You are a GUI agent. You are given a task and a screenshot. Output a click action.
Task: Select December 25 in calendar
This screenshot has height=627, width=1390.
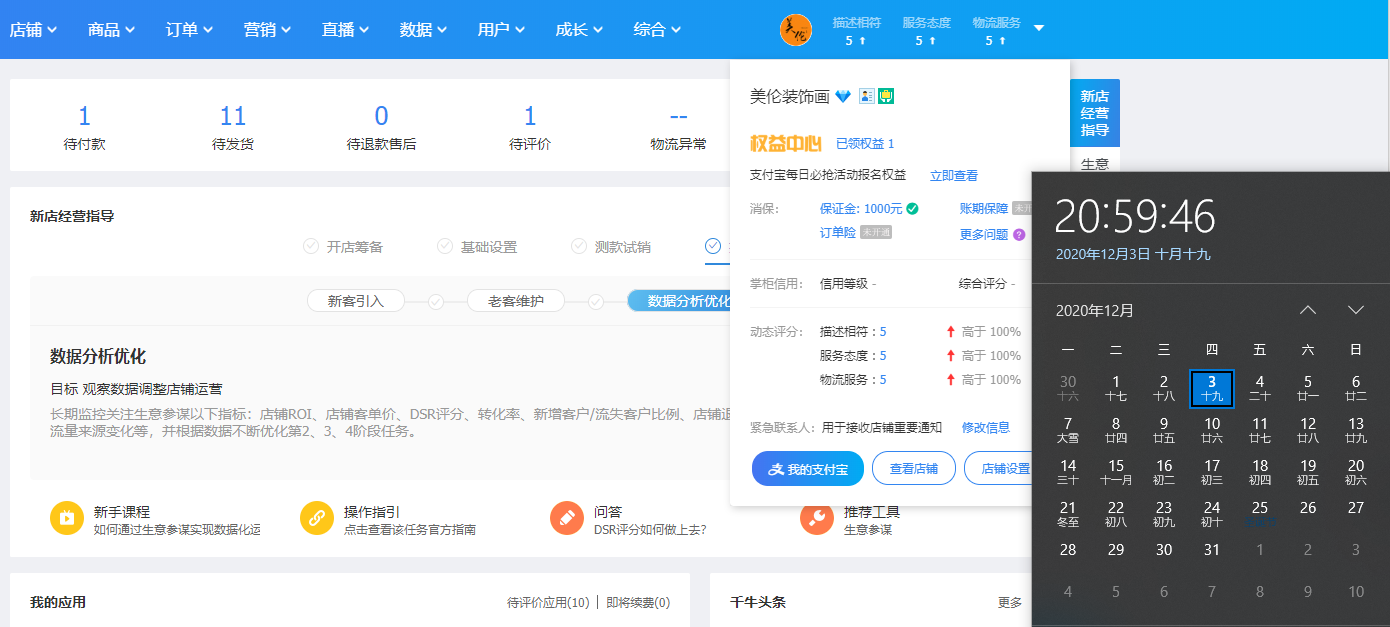1260,513
